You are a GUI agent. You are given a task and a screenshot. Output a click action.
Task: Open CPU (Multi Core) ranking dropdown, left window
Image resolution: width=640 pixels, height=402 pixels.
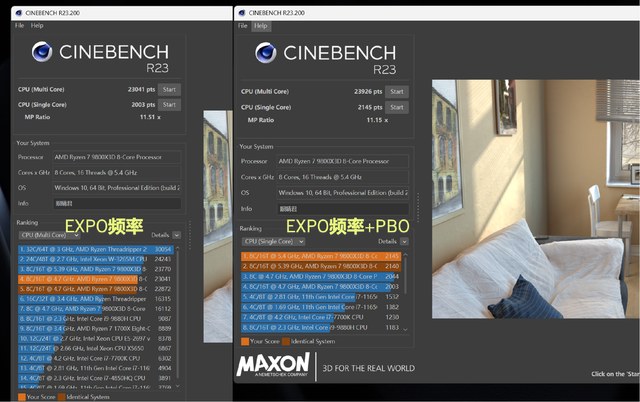coord(49,235)
